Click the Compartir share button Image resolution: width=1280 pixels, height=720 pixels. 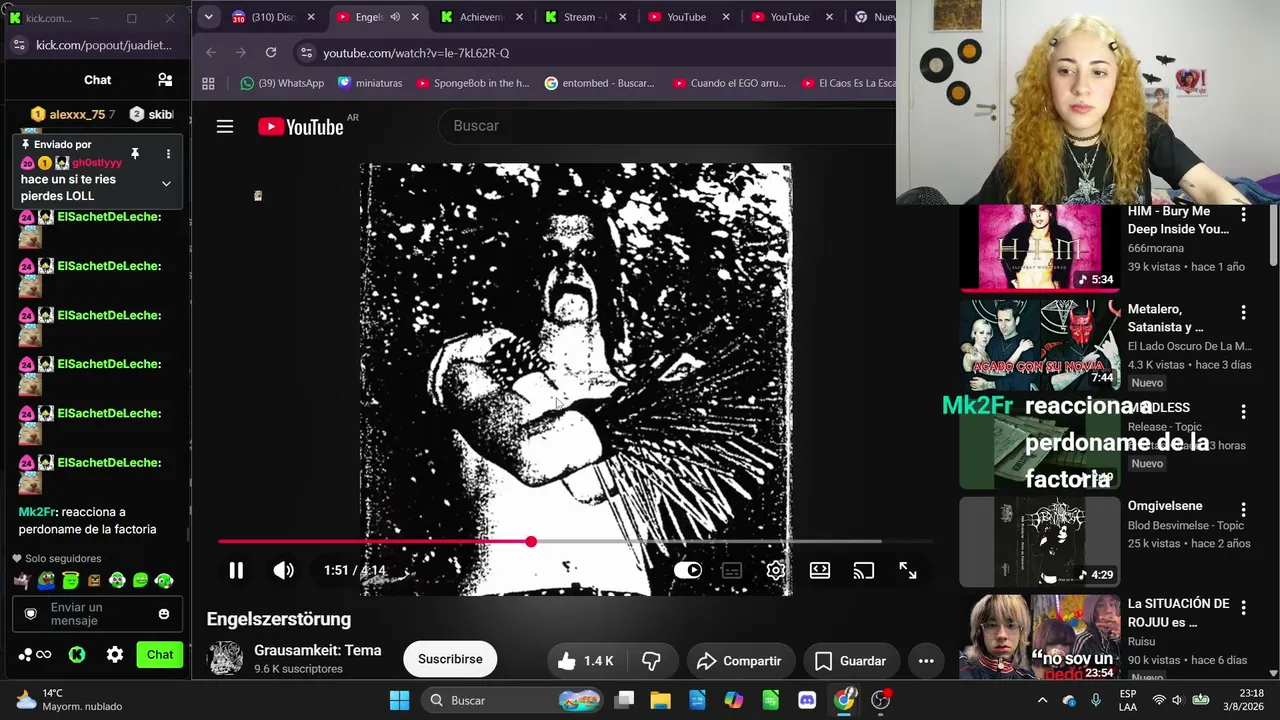[739, 661]
